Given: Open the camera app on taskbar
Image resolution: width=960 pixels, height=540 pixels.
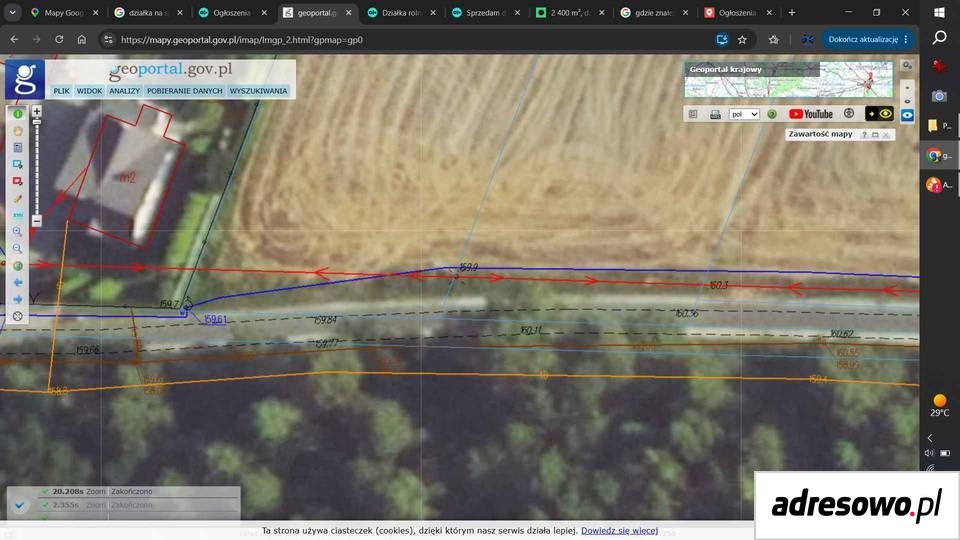Looking at the screenshot, I should pos(939,96).
